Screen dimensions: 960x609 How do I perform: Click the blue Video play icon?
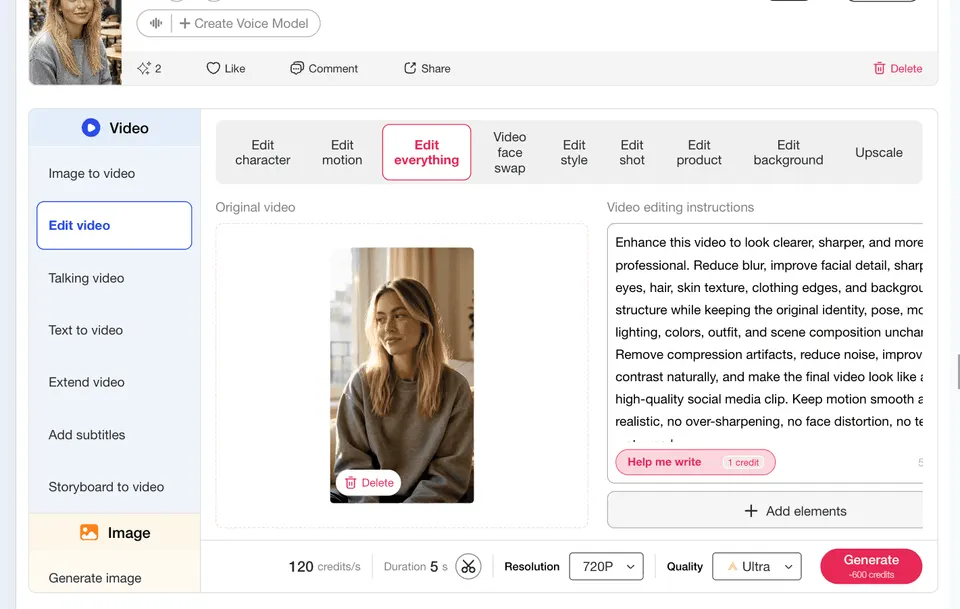tap(91, 127)
